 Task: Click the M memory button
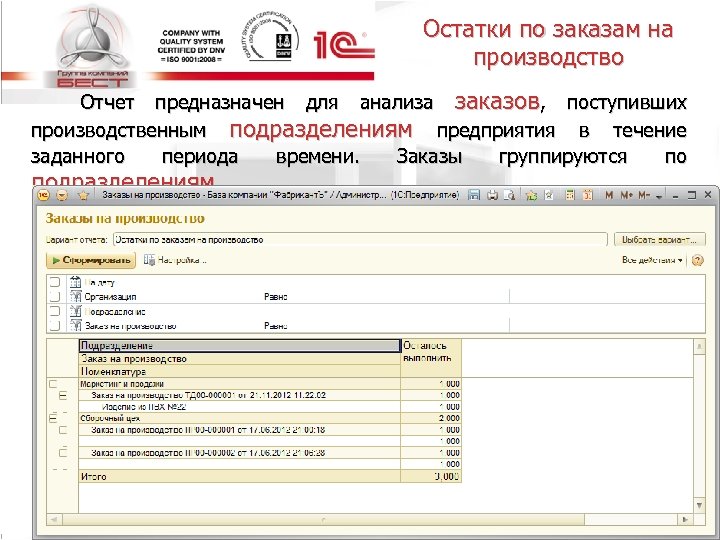[x=609, y=195]
